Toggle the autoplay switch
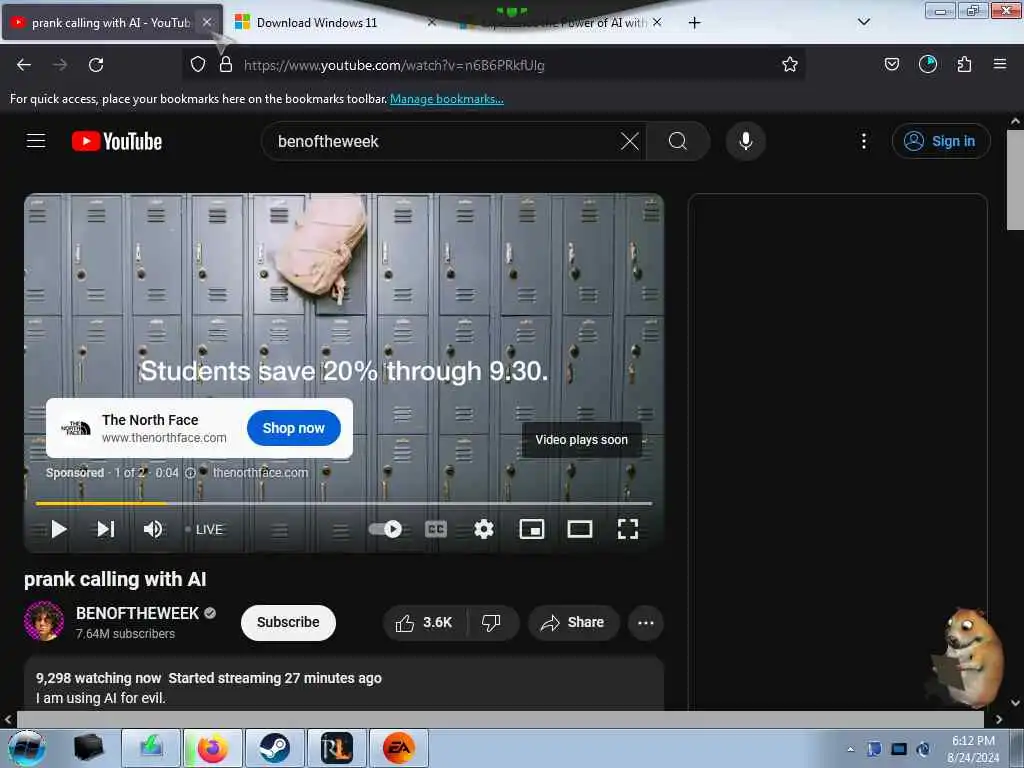Image resolution: width=1024 pixels, height=768 pixels. point(385,529)
